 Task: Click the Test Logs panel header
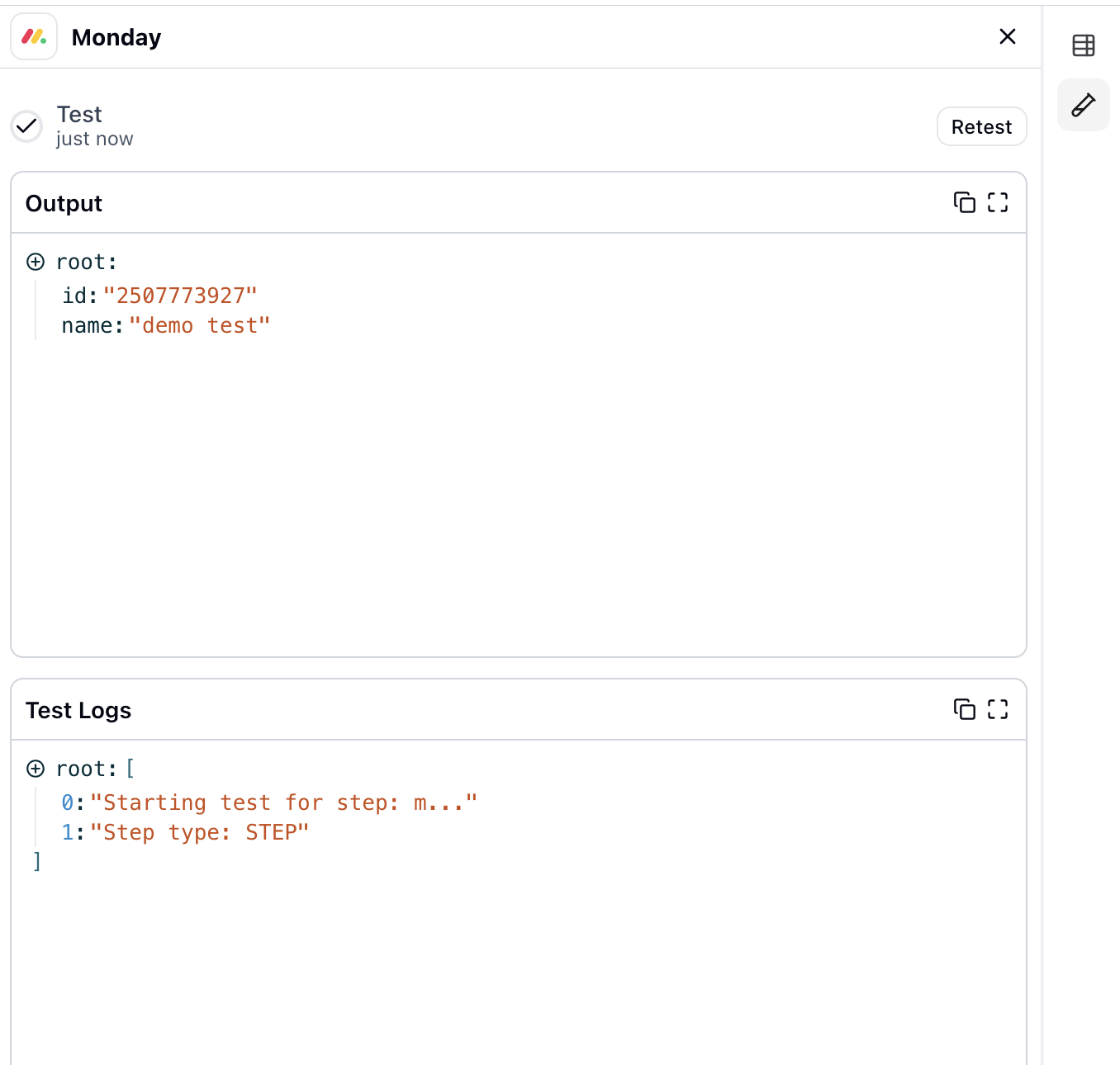[78, 709]
